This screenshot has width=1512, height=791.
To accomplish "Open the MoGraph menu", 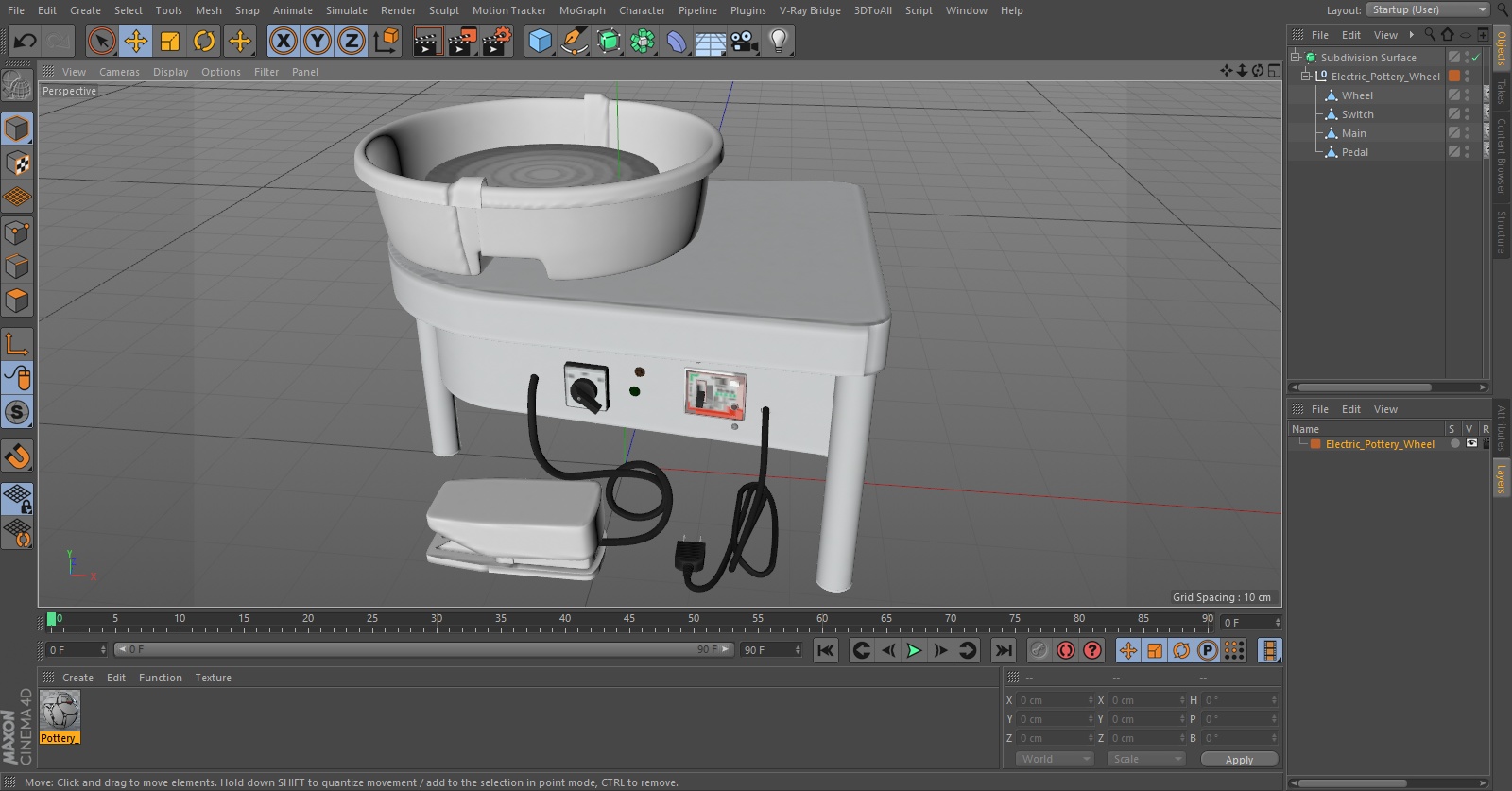I will tap(582, 10).
